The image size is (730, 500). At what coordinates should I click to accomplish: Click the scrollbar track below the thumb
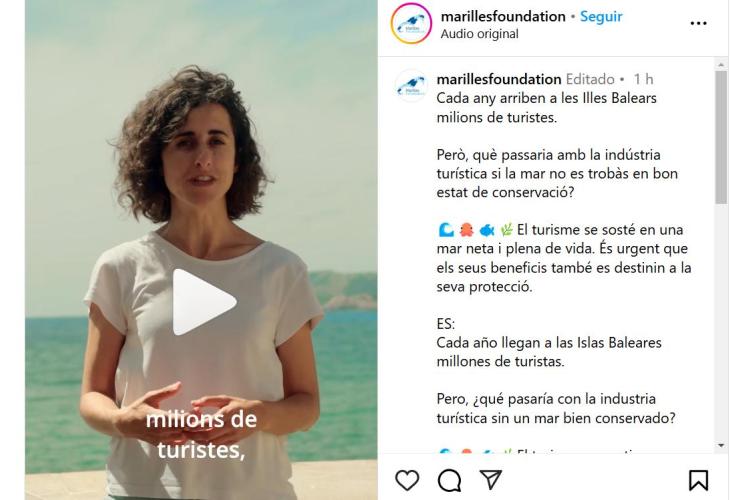pos(721,321)
